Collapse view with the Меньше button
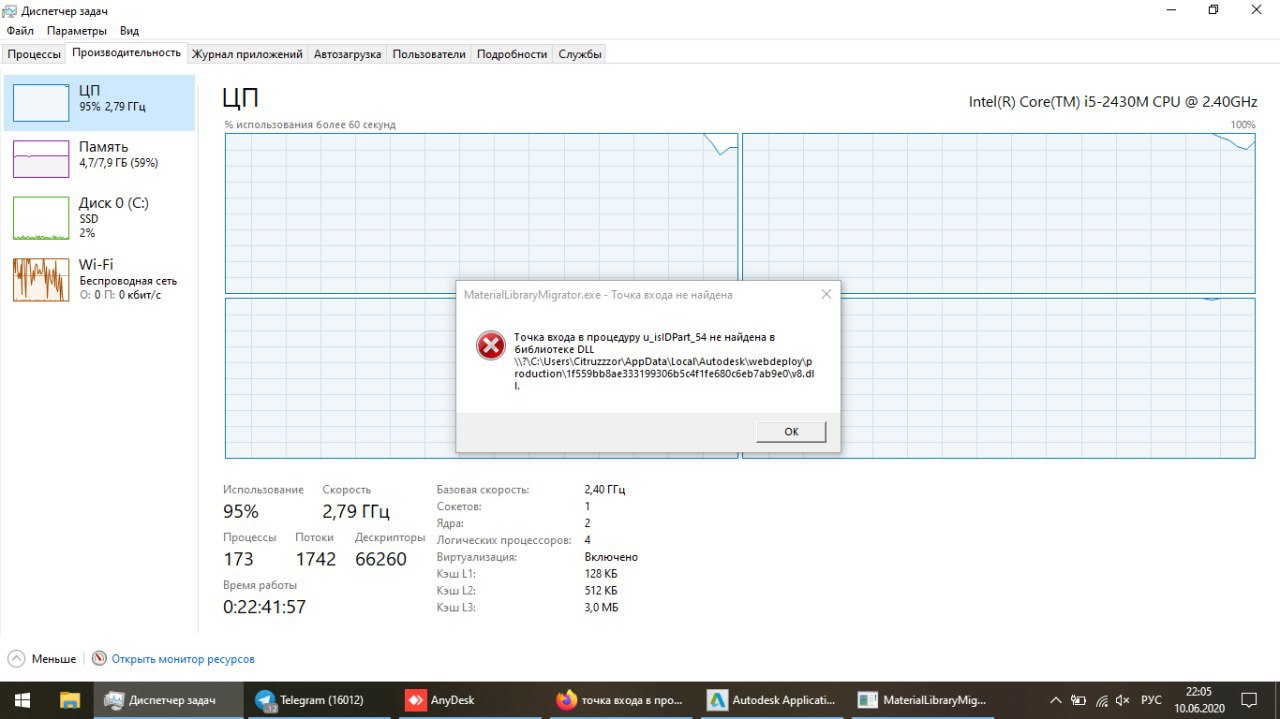Screen dimensions: 1280x719 (x=42, y=659)
